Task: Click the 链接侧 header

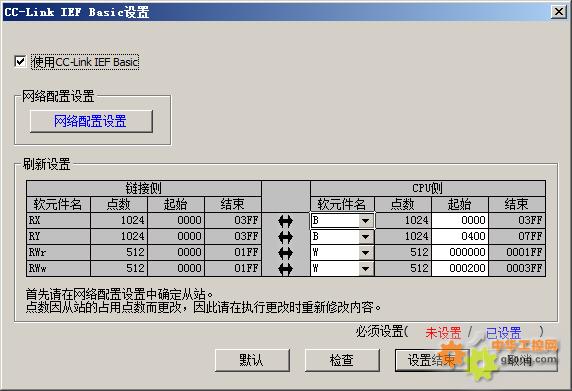Action: 144,189
